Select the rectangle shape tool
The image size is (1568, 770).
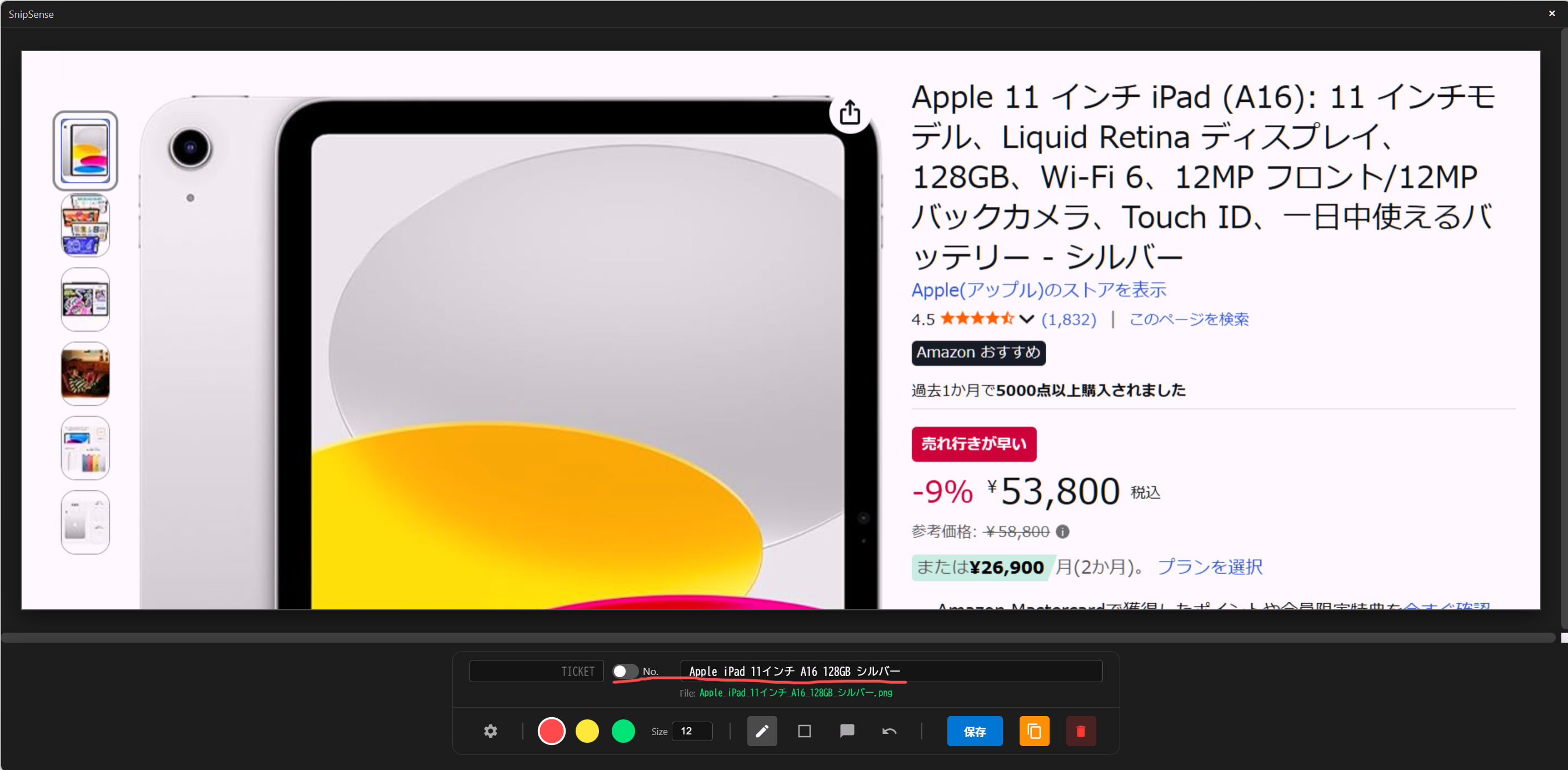pos(804,731)
